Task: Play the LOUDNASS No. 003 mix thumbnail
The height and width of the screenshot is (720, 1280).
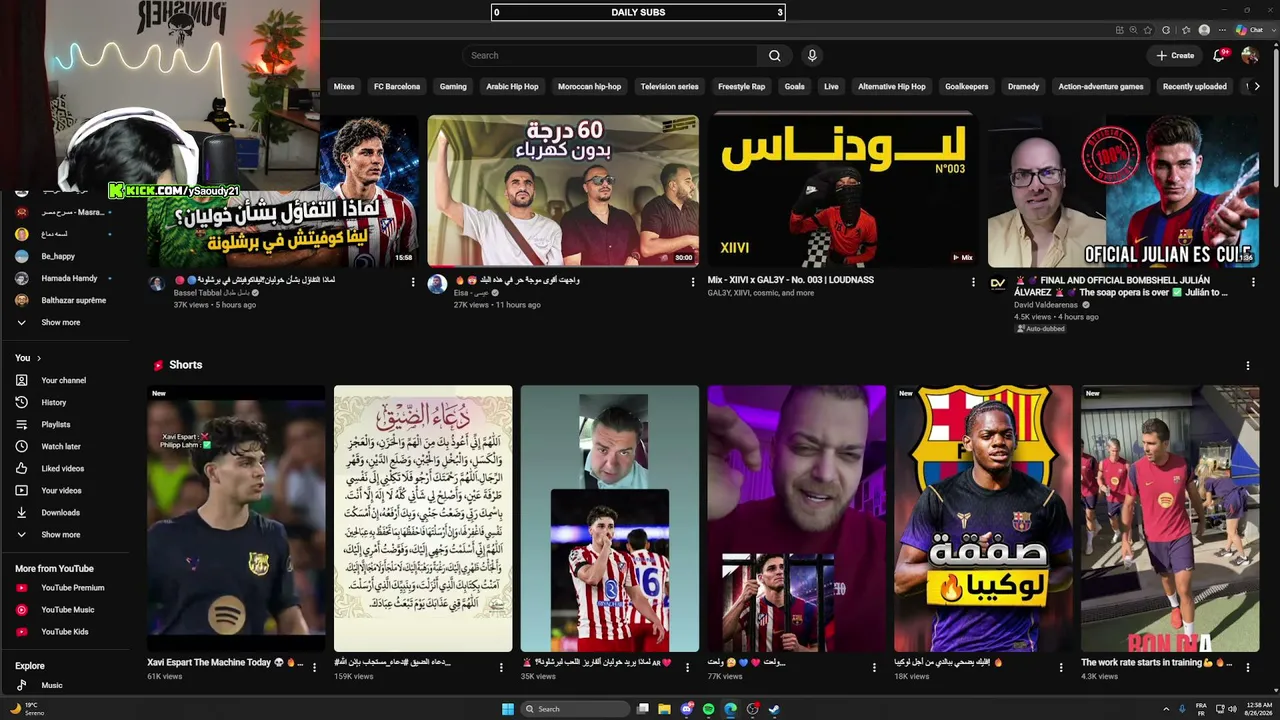Action: coord(842,191)
